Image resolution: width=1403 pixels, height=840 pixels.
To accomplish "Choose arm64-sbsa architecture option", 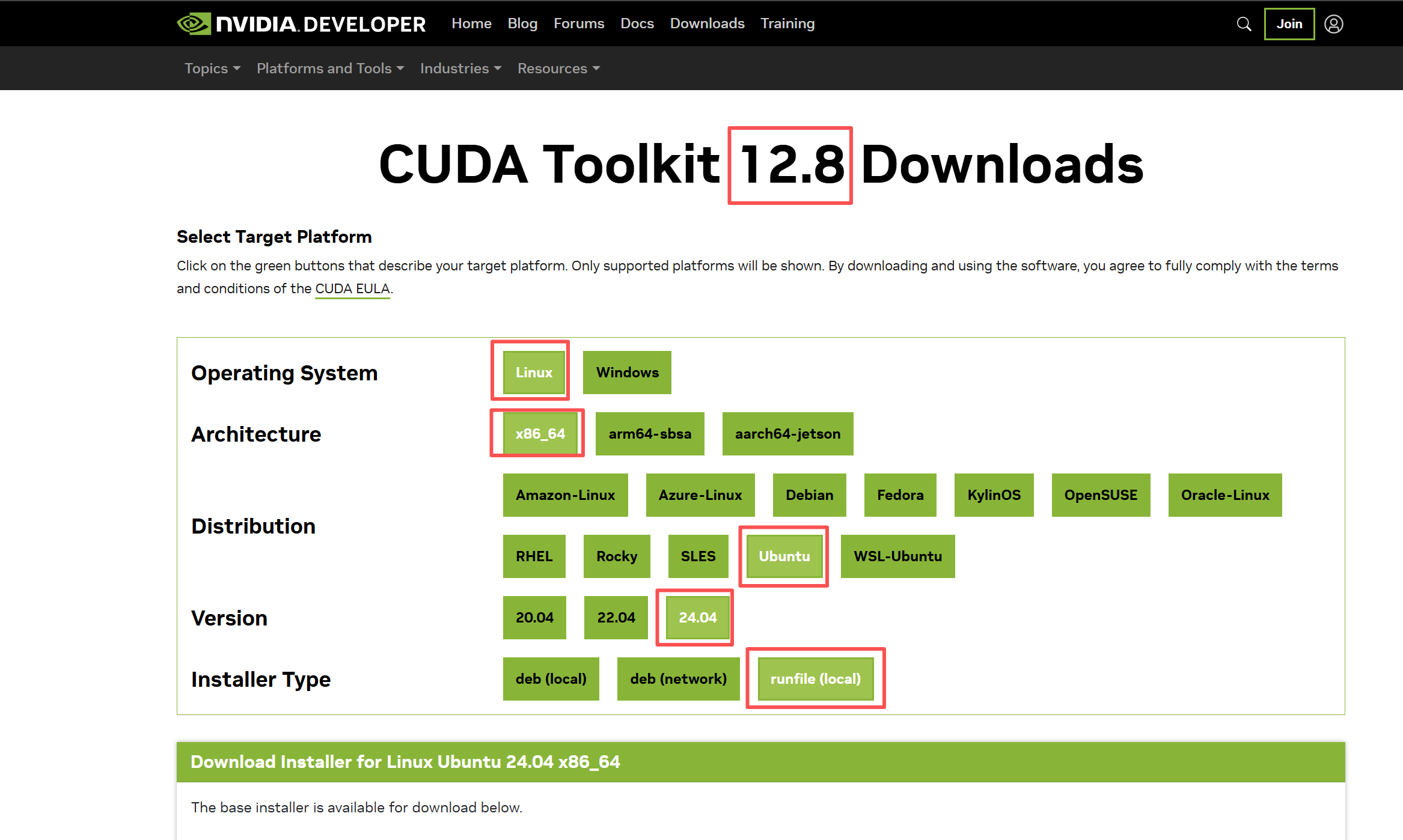I will 649,434.
